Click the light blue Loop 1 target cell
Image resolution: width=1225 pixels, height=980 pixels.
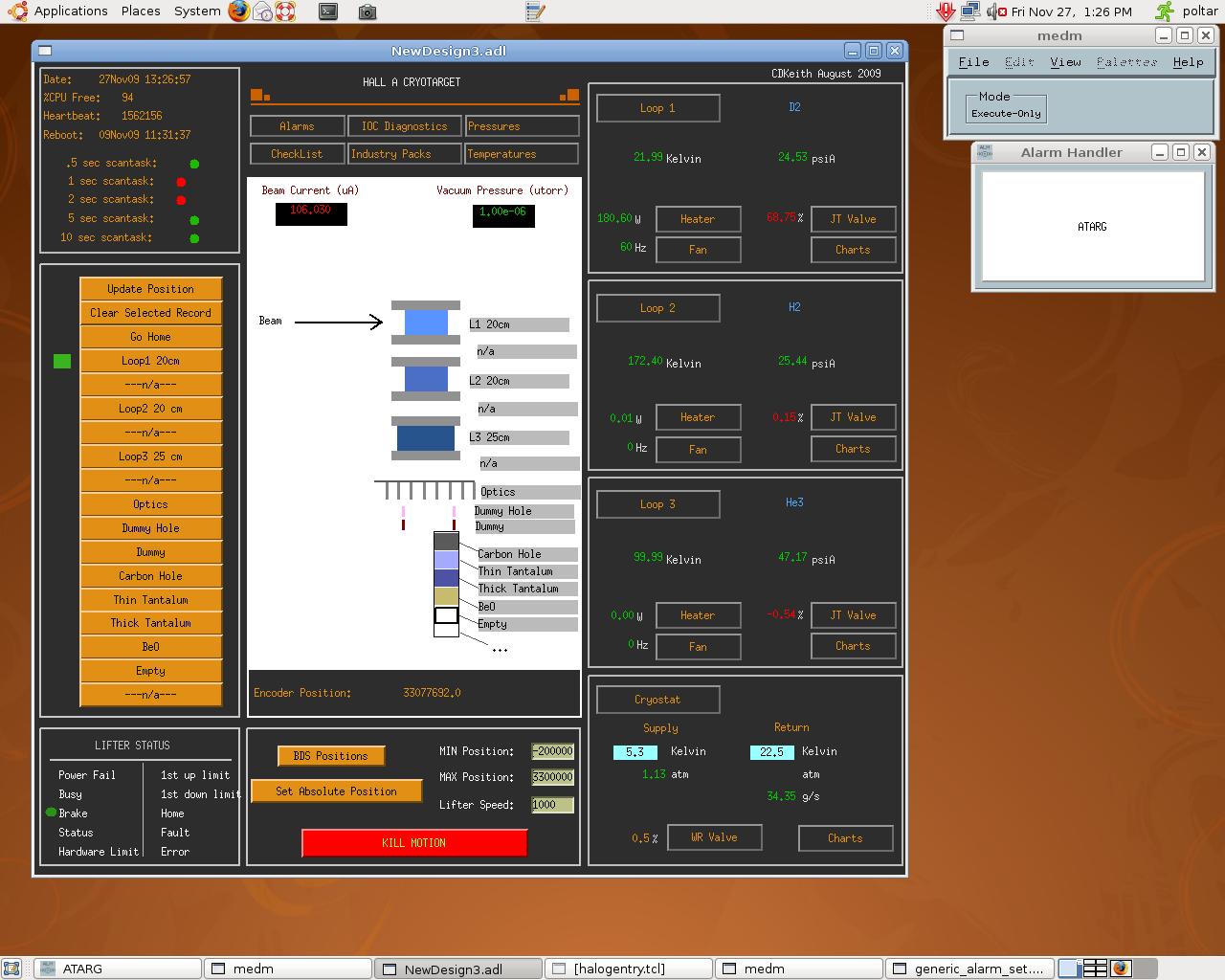click(x=426, y=323)
